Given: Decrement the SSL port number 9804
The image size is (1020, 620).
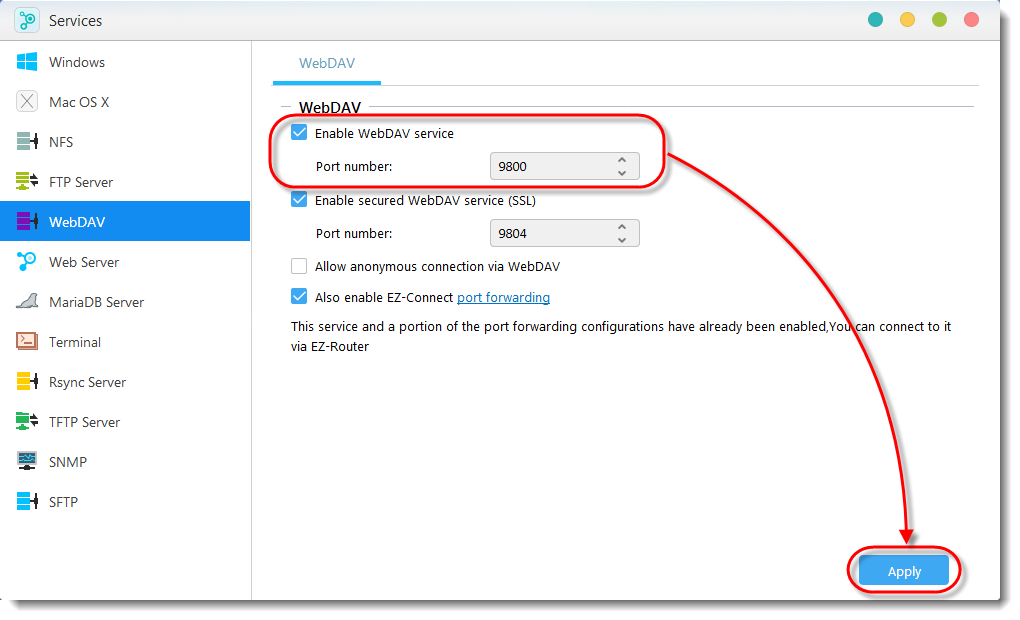Looking at the screenshot, I should [x=622, y=238].
